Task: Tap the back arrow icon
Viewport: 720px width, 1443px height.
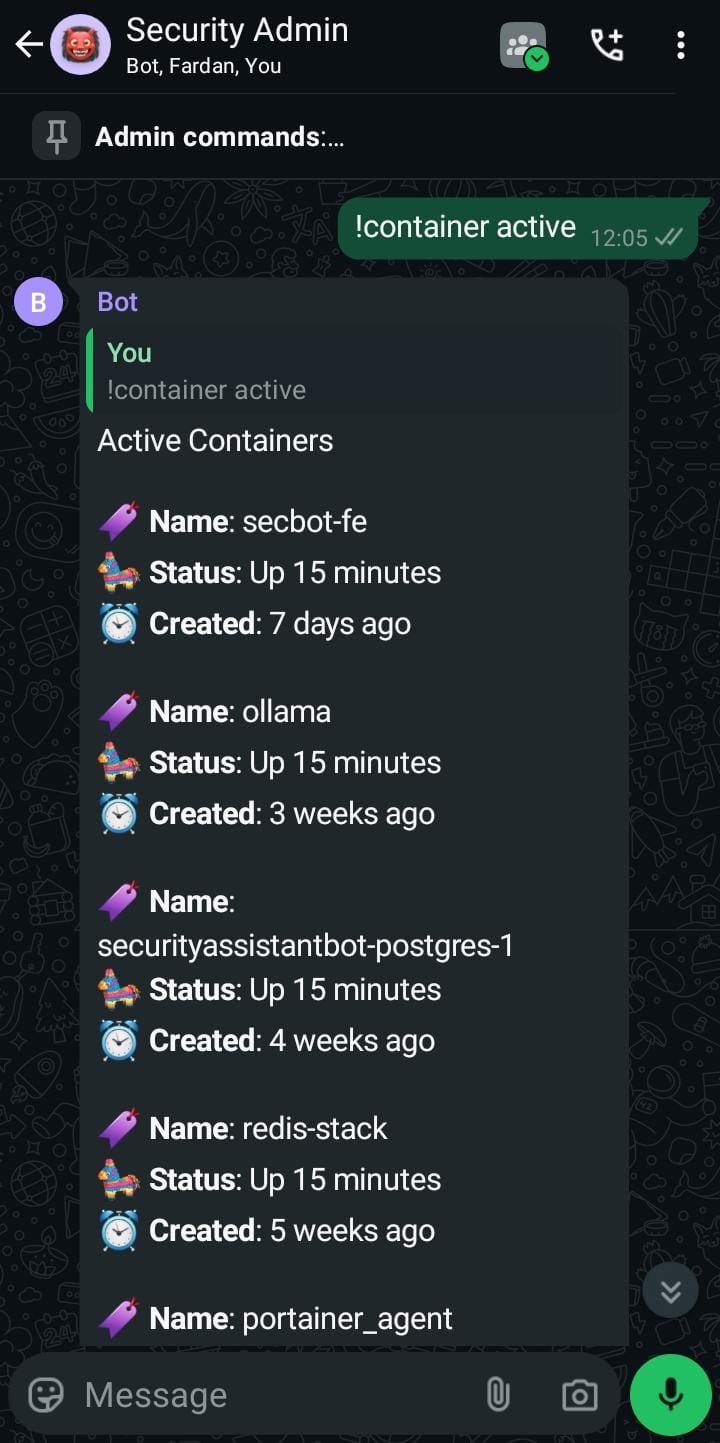Action: [28, 45]
